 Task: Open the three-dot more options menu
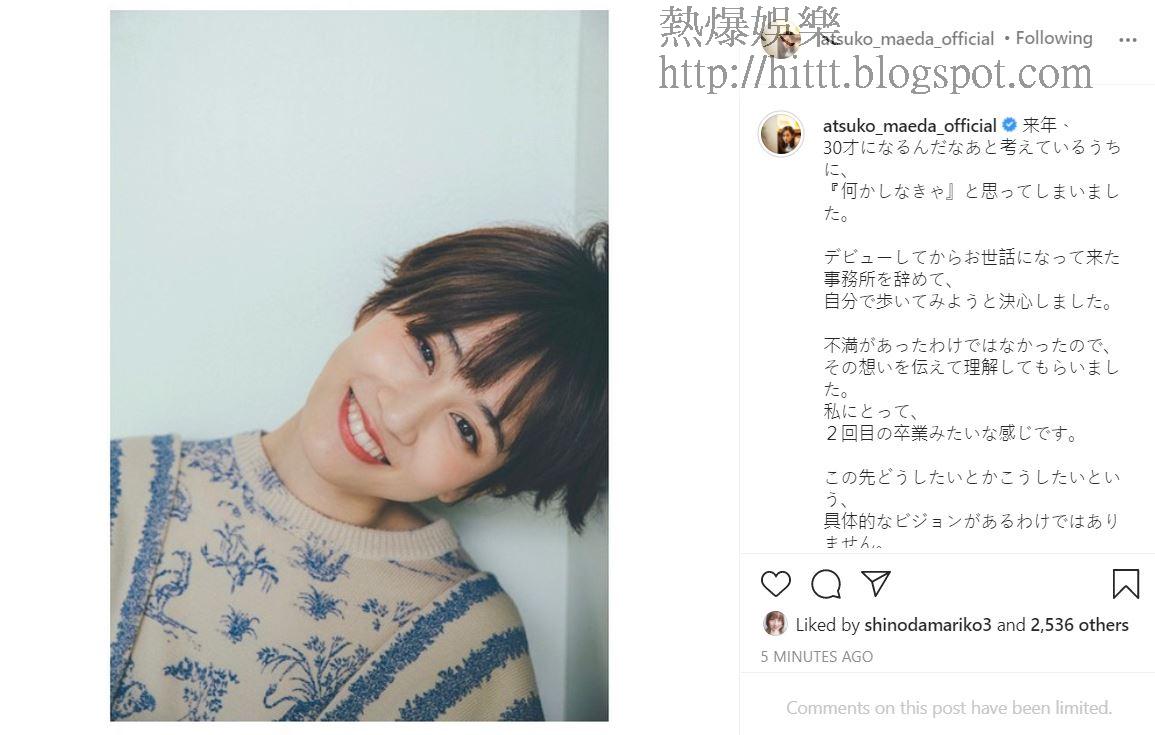pos(1128,40)
